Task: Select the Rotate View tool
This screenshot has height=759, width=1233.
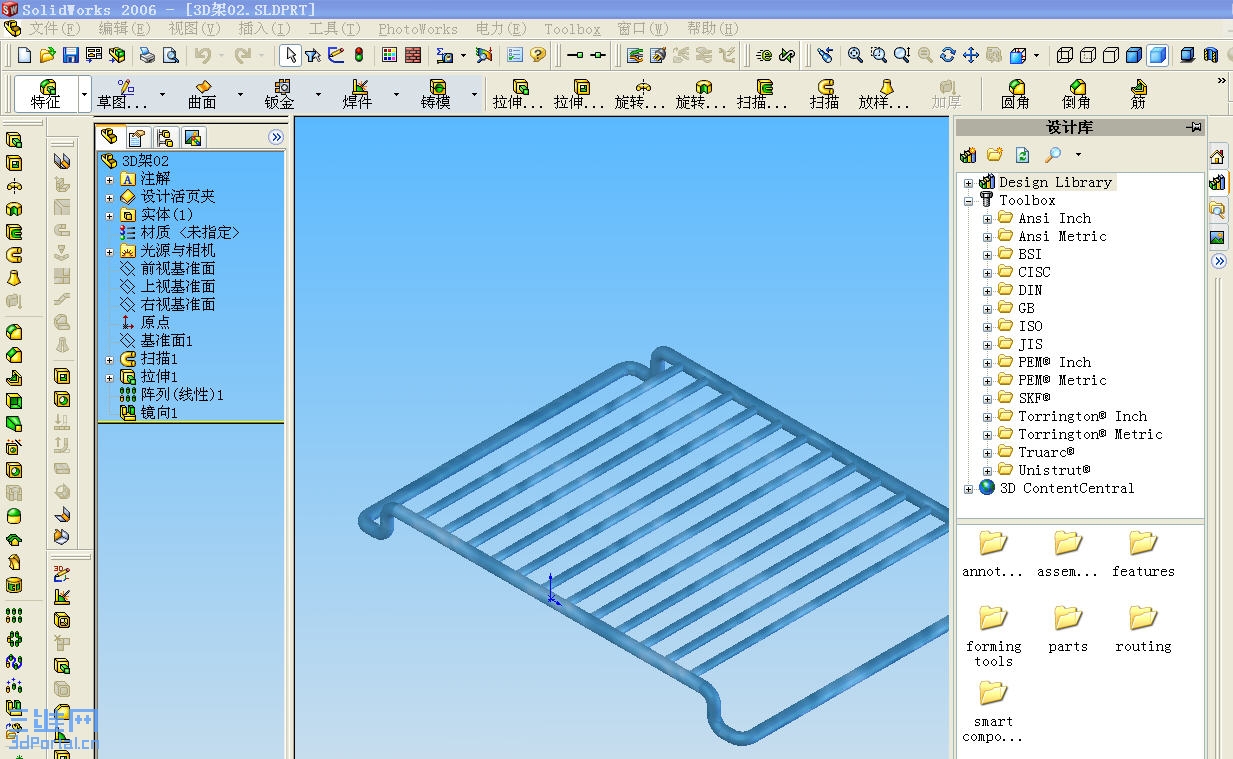Action: [x=948, y=55]
